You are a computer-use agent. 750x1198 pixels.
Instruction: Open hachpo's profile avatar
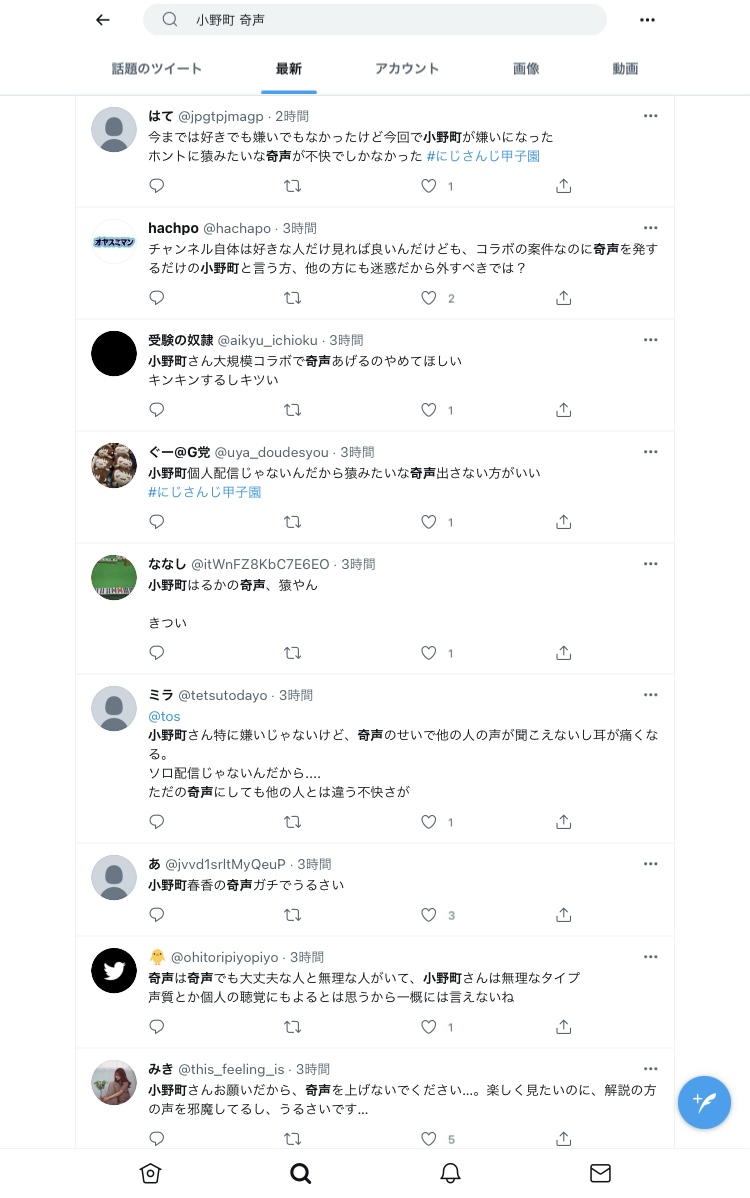[114, 241]
